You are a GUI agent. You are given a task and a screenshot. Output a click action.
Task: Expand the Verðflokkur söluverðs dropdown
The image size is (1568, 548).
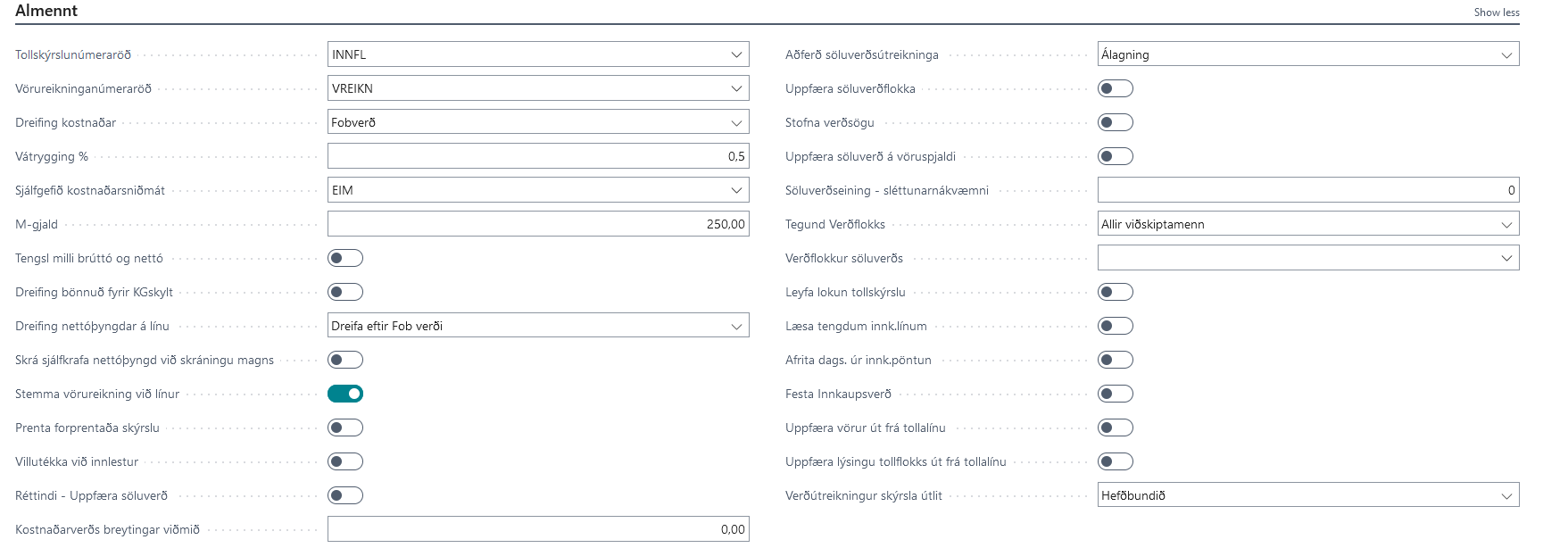pyautogui.click(x=1307, y=258)
